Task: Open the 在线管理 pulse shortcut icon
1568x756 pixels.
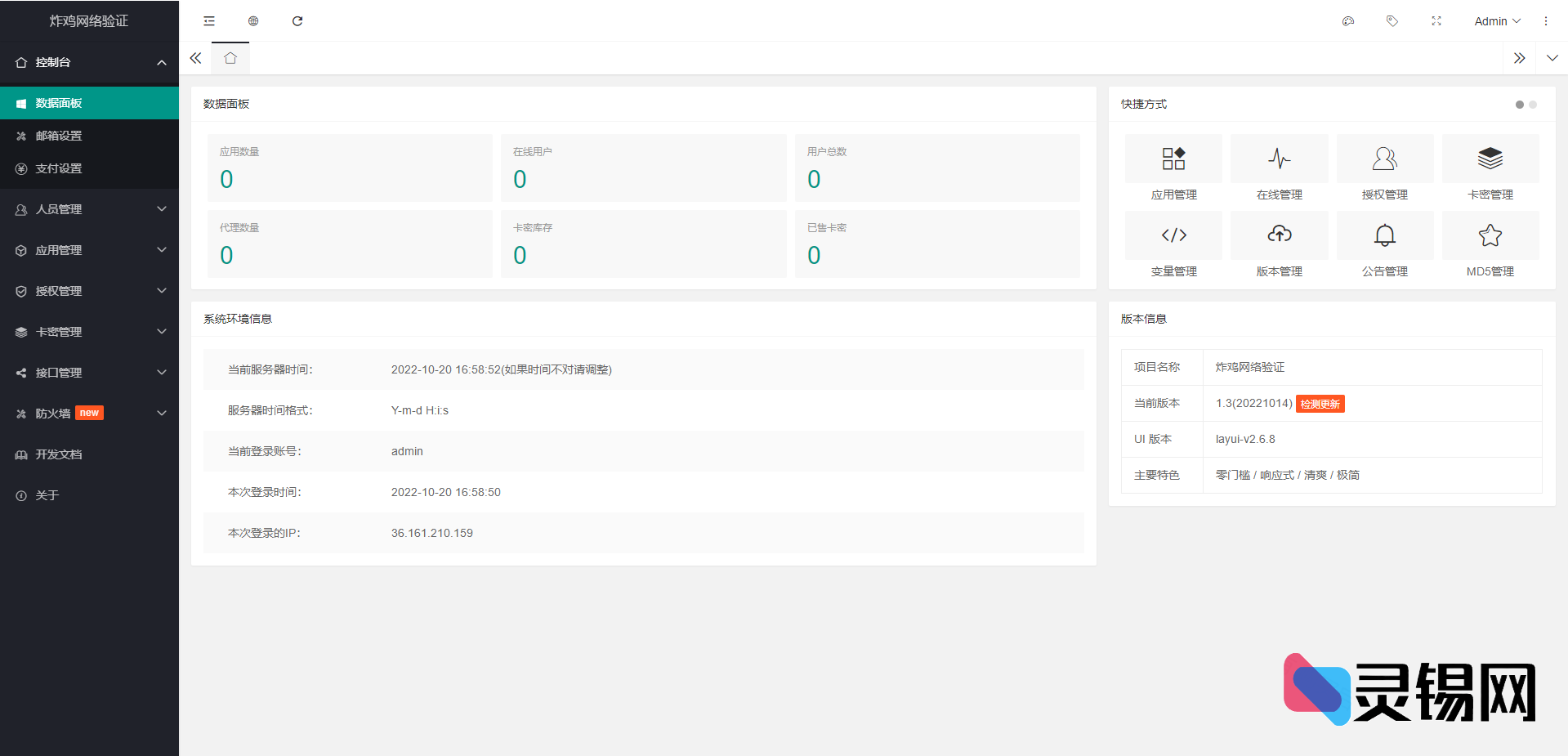Action: 1279,159
